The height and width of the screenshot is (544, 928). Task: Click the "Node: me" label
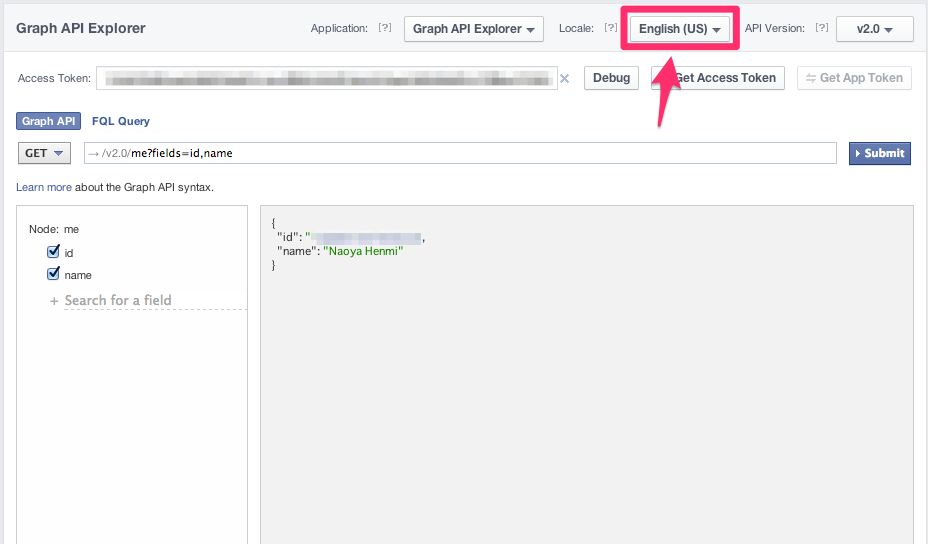54,229
